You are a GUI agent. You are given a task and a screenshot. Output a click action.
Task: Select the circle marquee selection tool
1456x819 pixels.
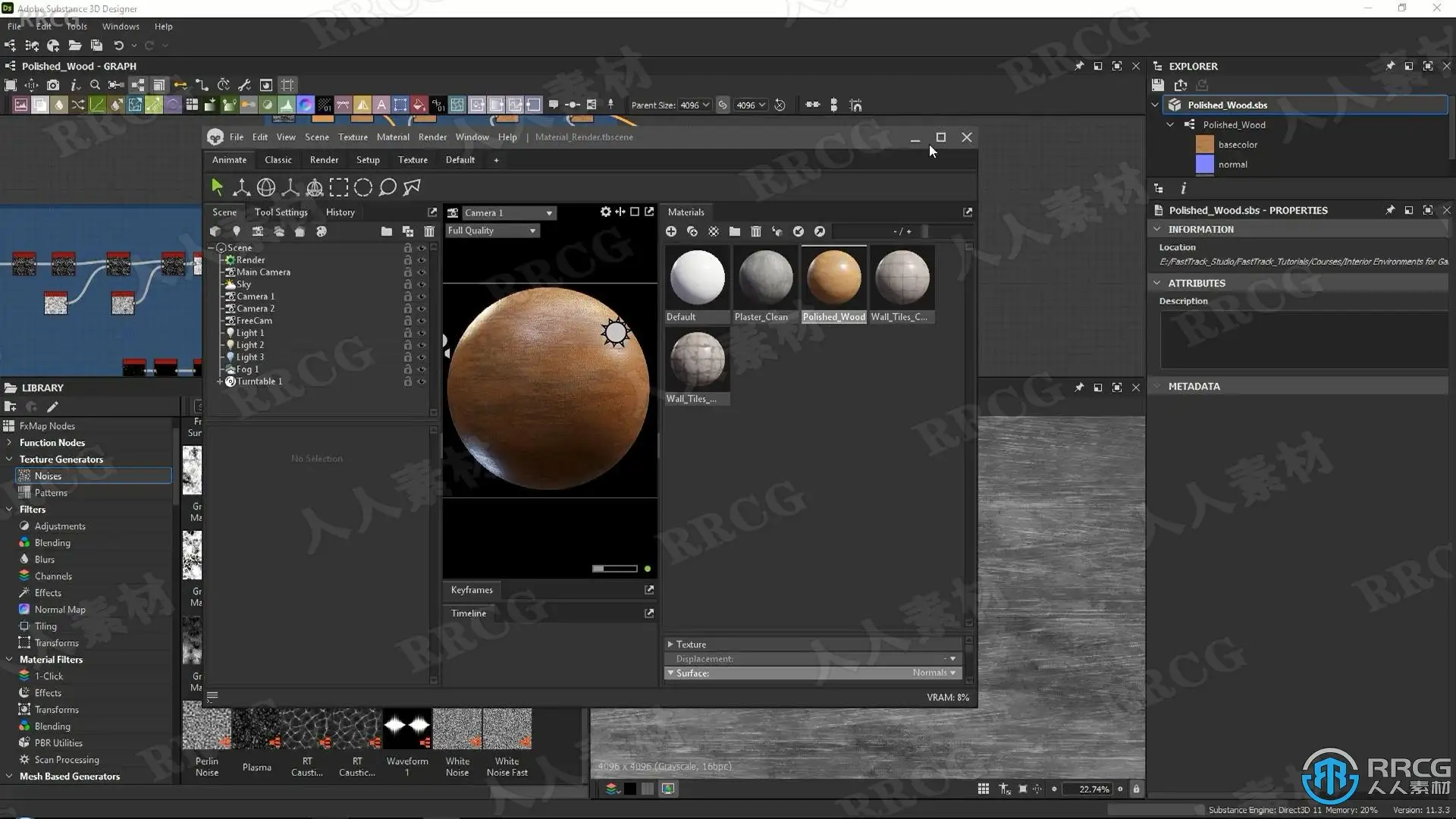363,187
